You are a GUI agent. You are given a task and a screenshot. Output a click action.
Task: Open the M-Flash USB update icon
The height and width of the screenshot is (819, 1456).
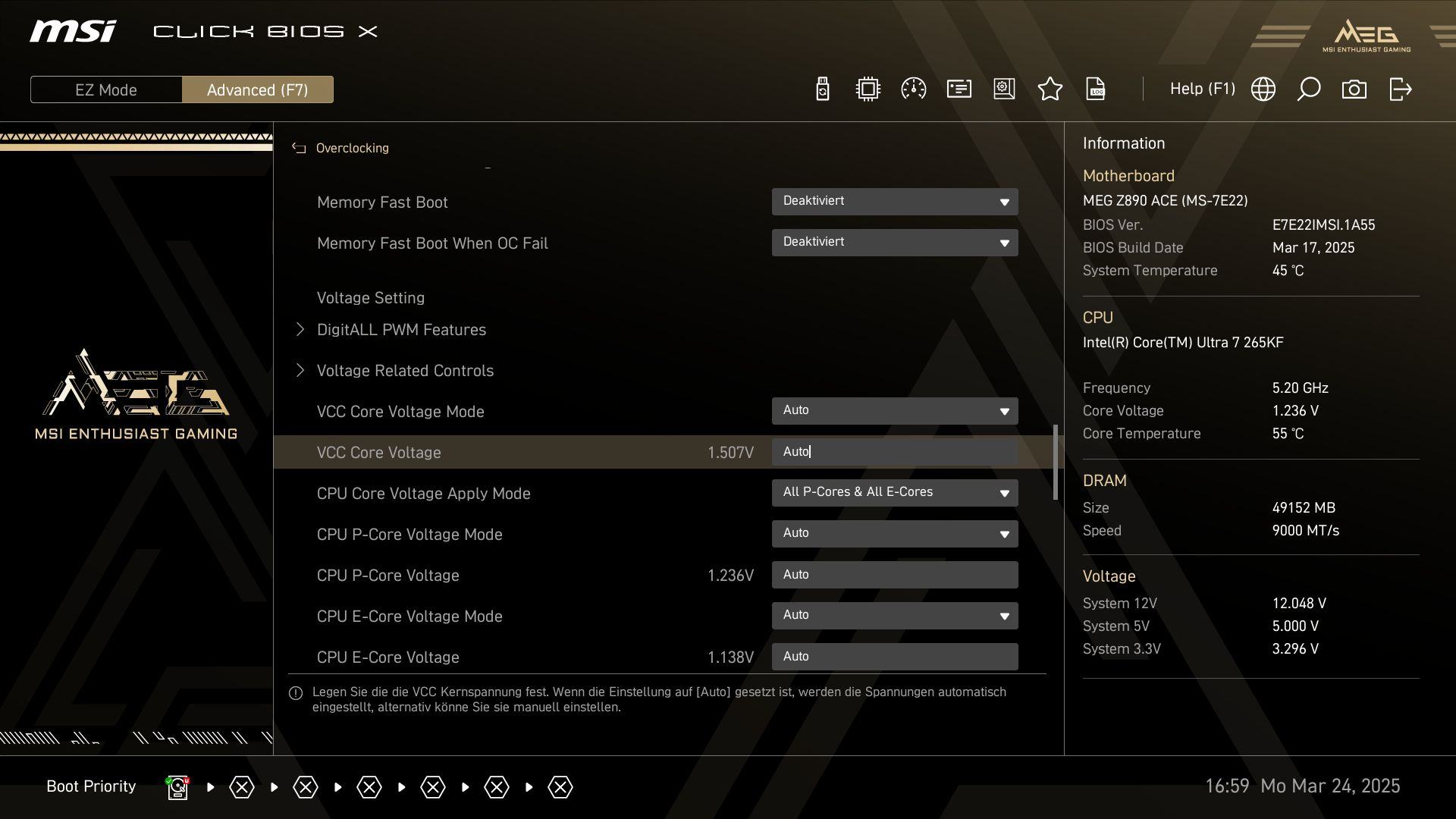[x=823, y=89]
